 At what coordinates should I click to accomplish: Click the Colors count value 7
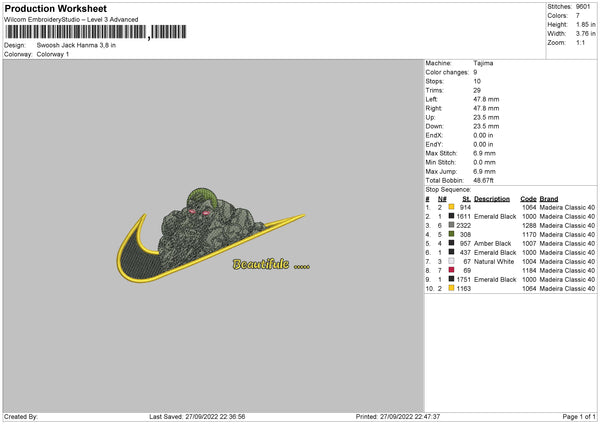[578, 16]
